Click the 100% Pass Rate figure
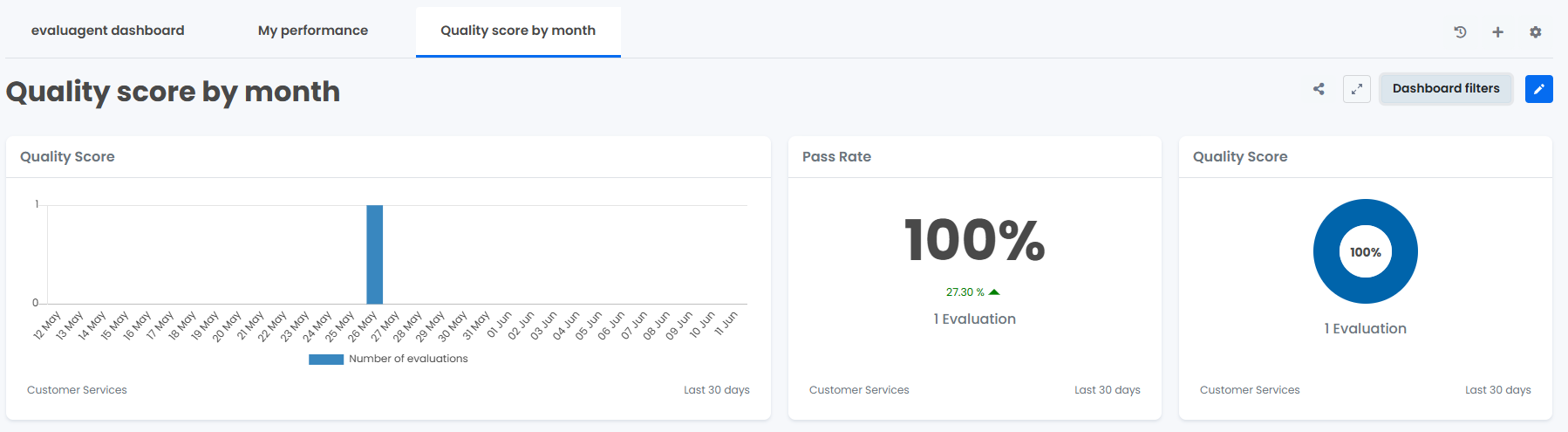The height and width of the screenshot is (432, 1568). 975,240
